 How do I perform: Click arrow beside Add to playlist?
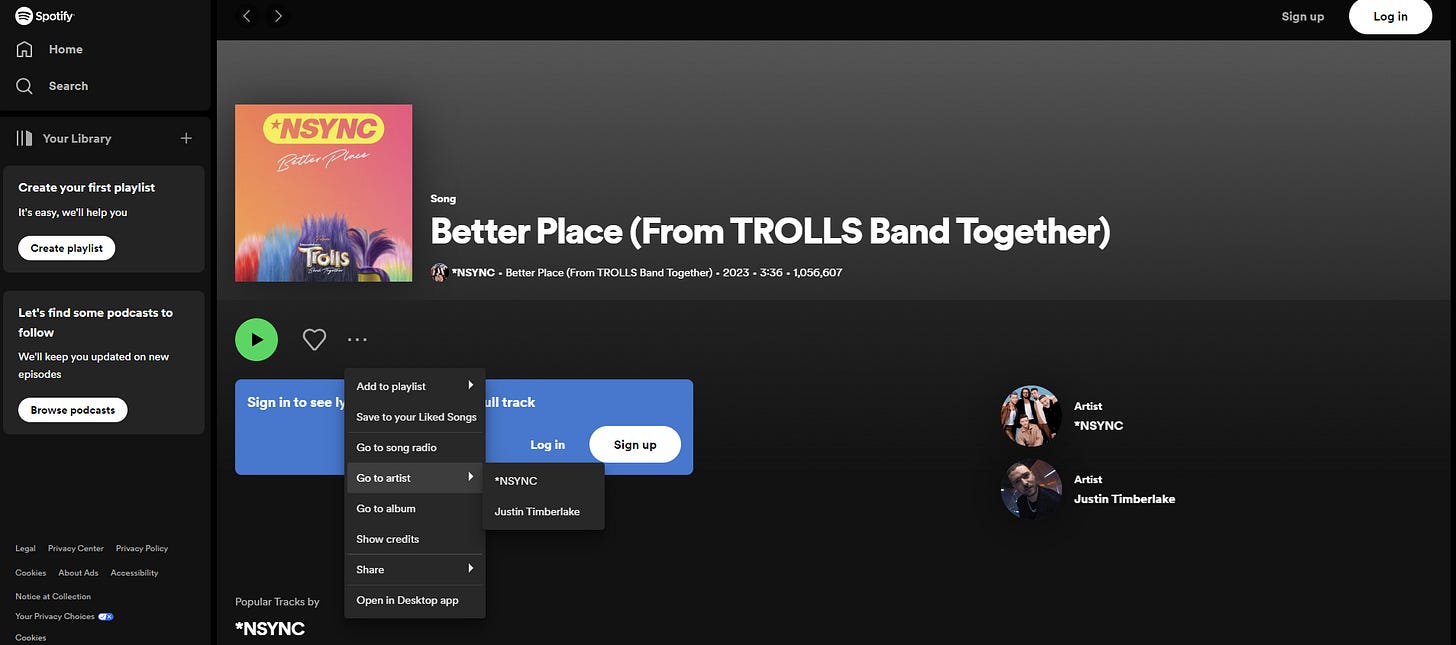(x=471, y=385)
